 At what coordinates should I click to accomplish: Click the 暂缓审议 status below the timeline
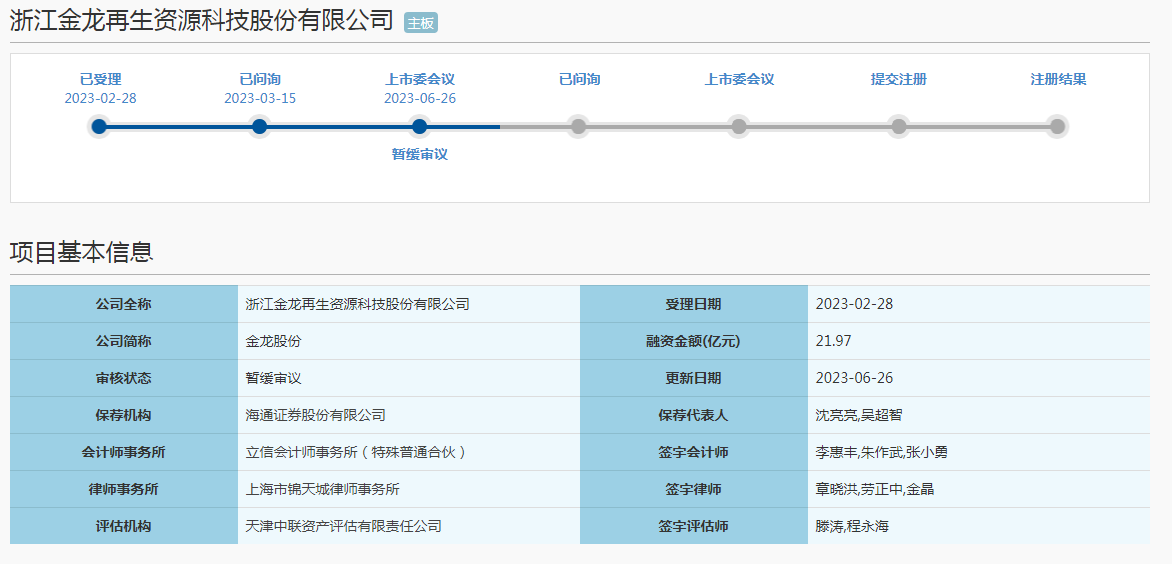click(x=420, y=155)
